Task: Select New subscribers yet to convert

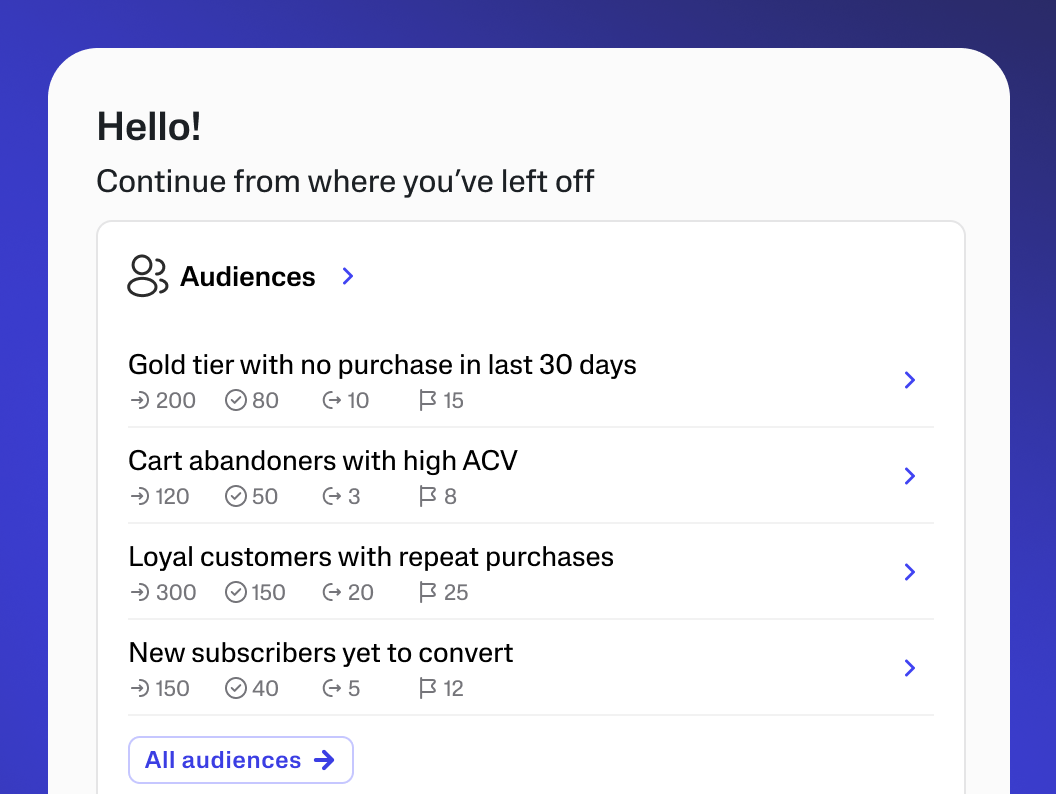Action: pos(320,653)
